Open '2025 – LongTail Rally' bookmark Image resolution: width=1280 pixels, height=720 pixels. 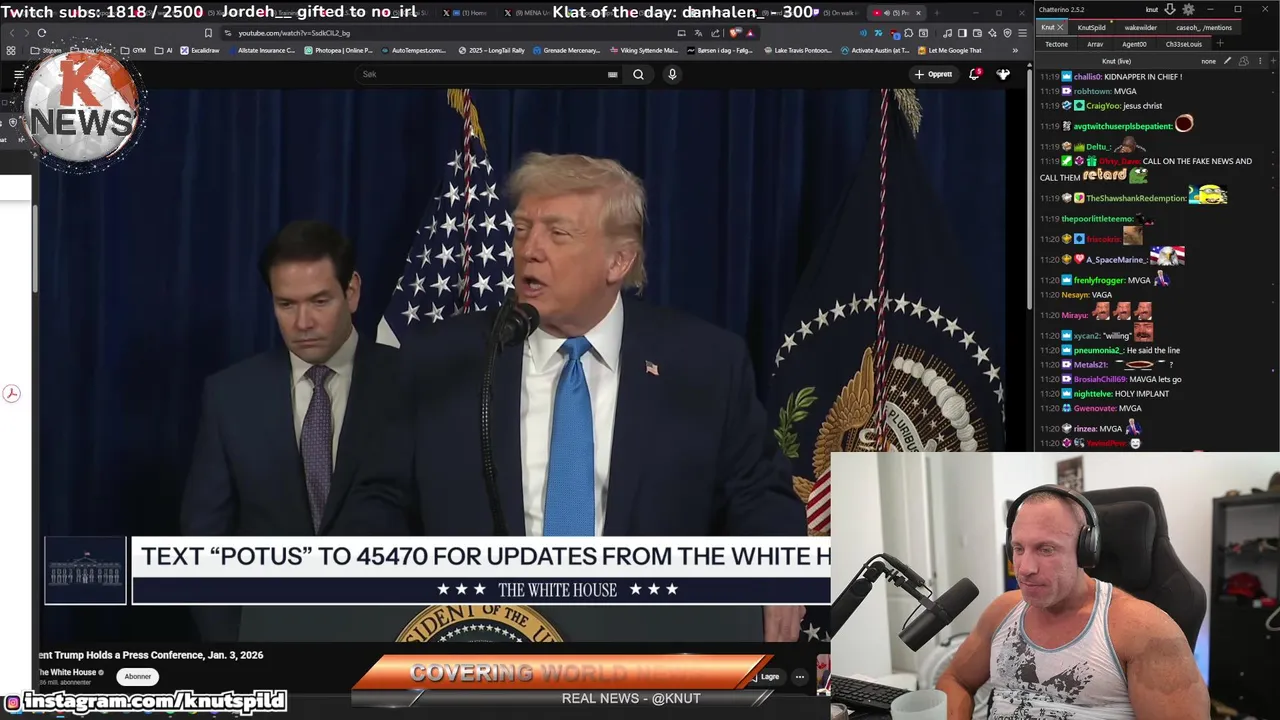491,50
